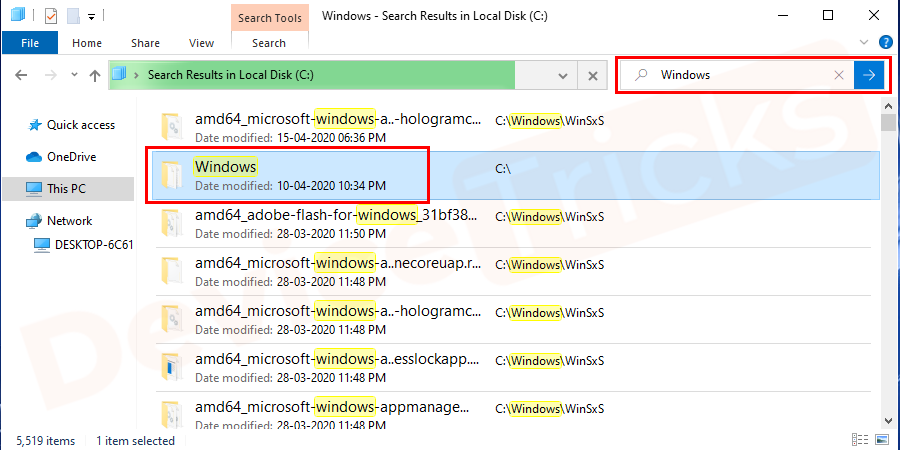
Task: Switch to large thumbnails view icon
Action: tap(880, 440)
